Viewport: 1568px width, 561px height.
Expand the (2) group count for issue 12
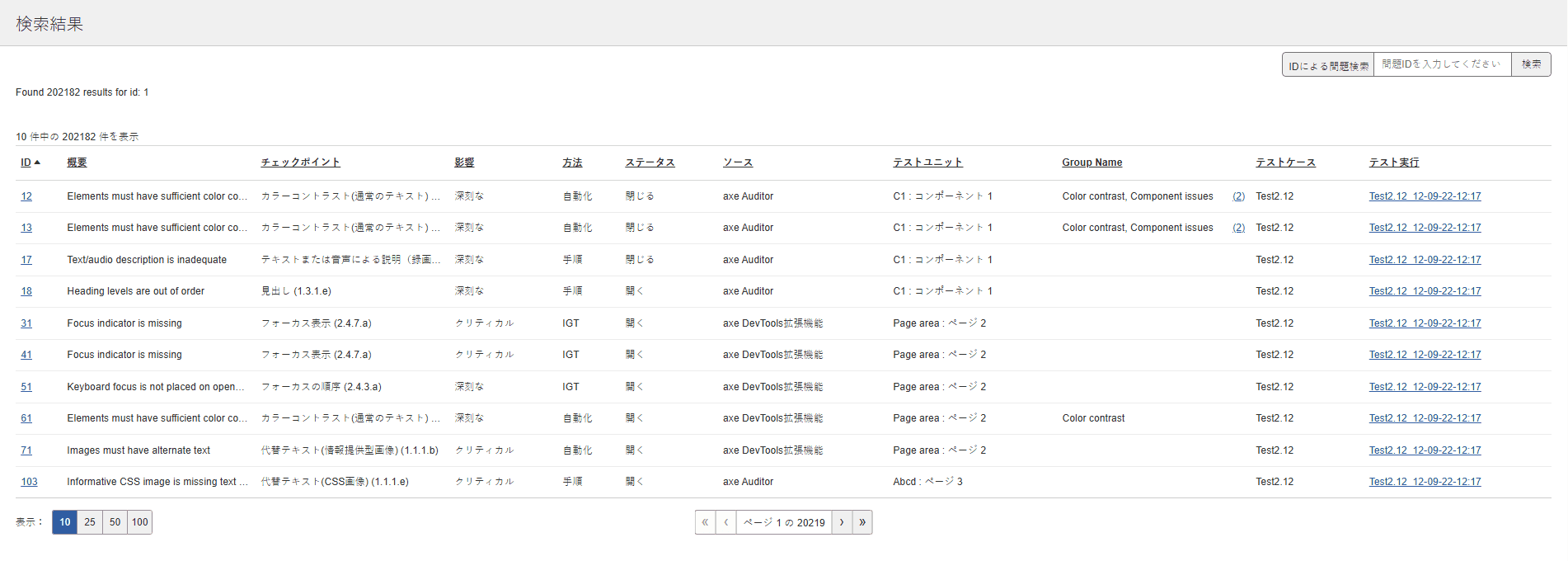(1238, 196)
